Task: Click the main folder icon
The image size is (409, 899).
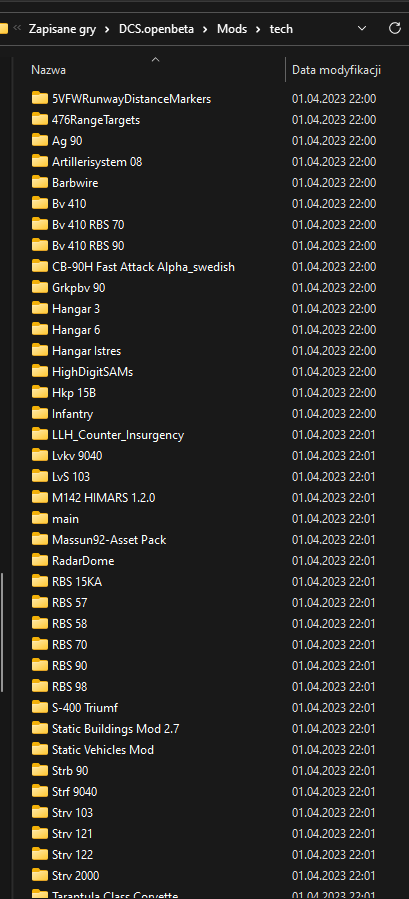Action: (x=40, y=518)
